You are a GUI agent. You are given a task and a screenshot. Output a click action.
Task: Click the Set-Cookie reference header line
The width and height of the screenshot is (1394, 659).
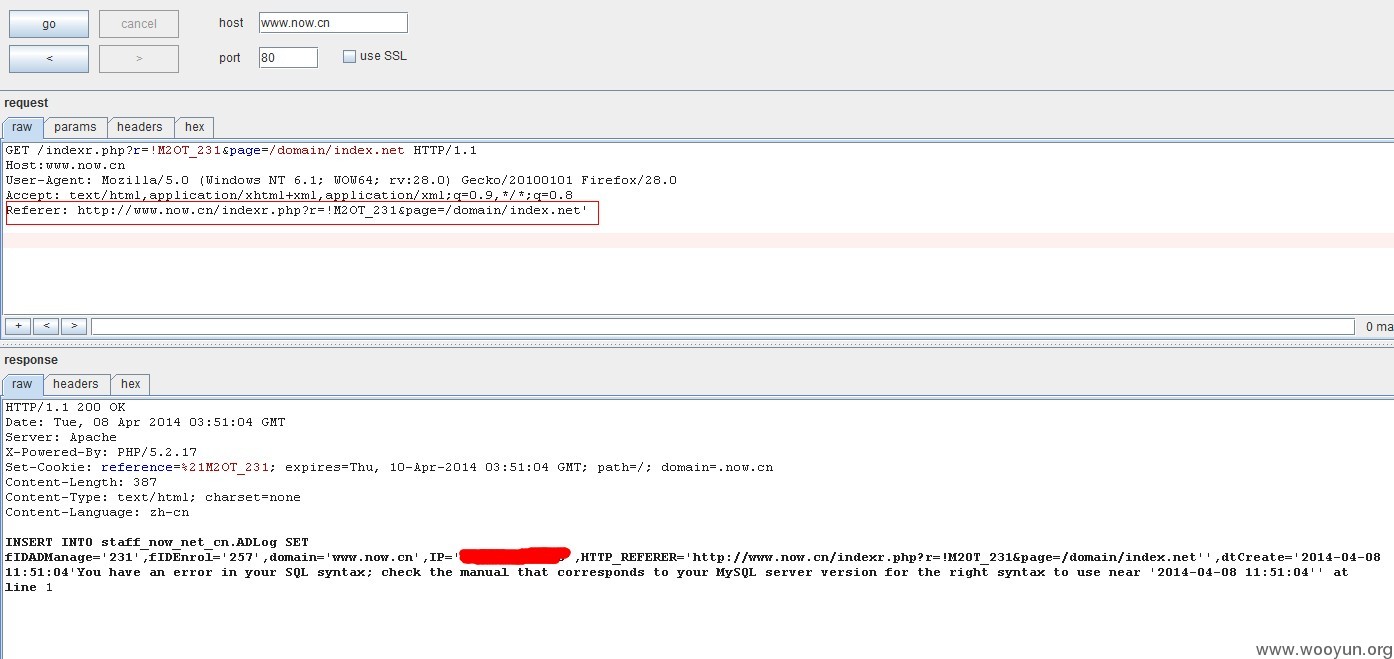pyautogui.click(x=389, y=468)
